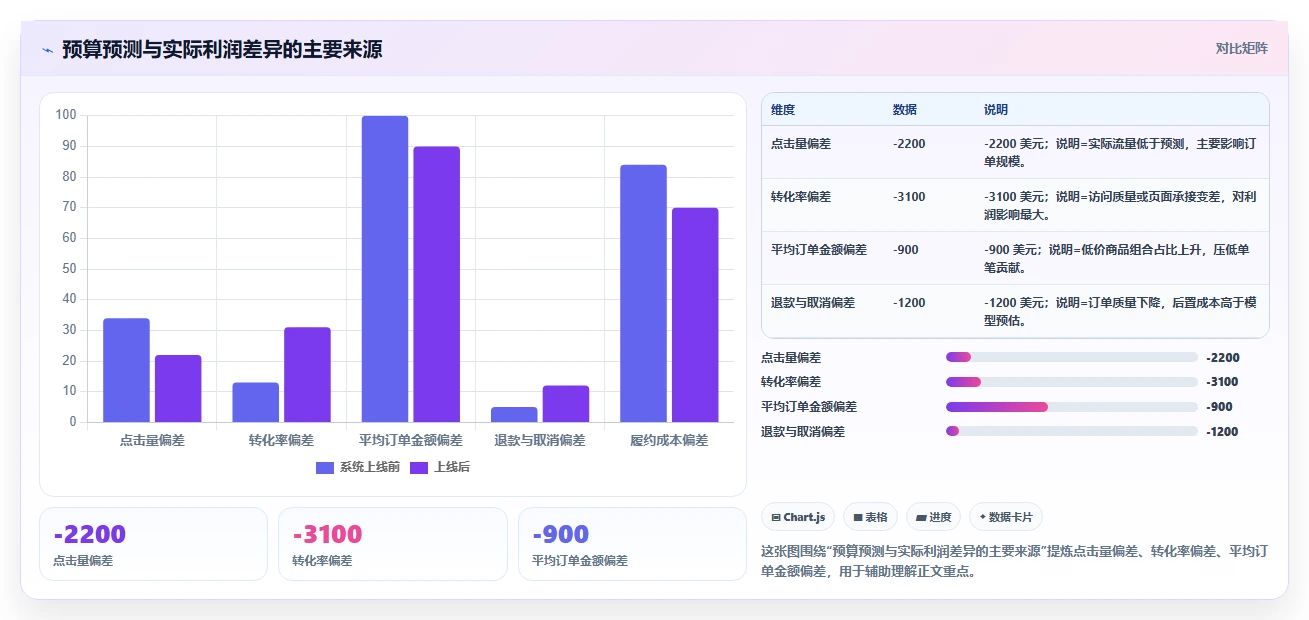Click the 数据卡片 tag chip
Screen dimensions: 1309x620
(x=1005, y=517)
